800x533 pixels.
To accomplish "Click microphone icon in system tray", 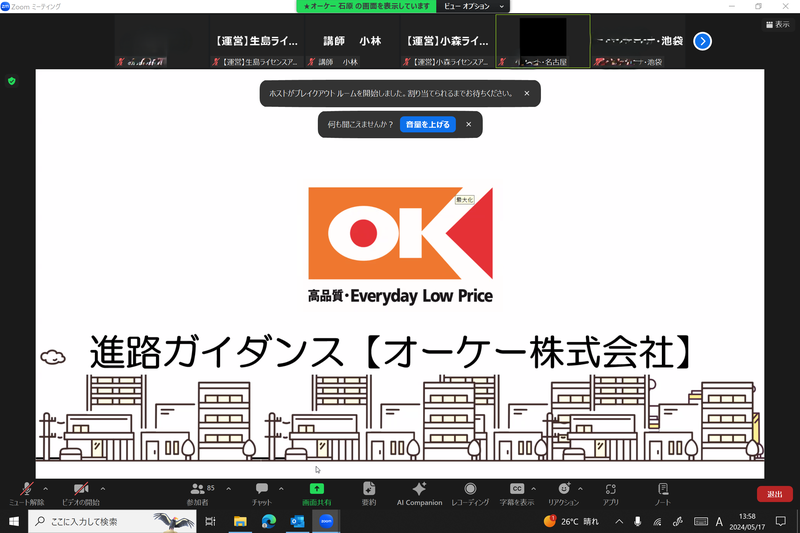I will click(637, 521).
